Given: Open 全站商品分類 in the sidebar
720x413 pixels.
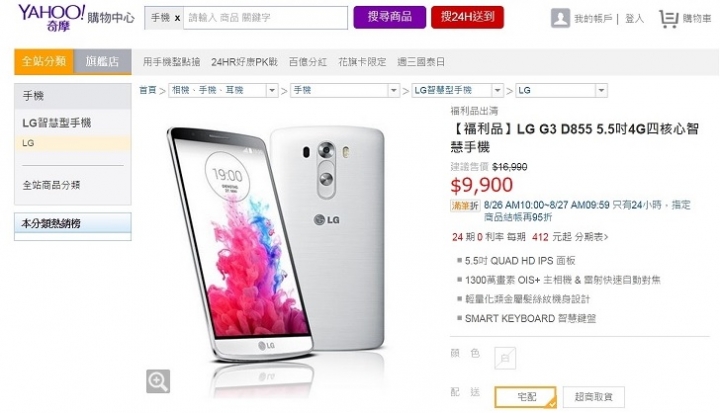Looking at the screenshot, I should click(x=51, y=185).
